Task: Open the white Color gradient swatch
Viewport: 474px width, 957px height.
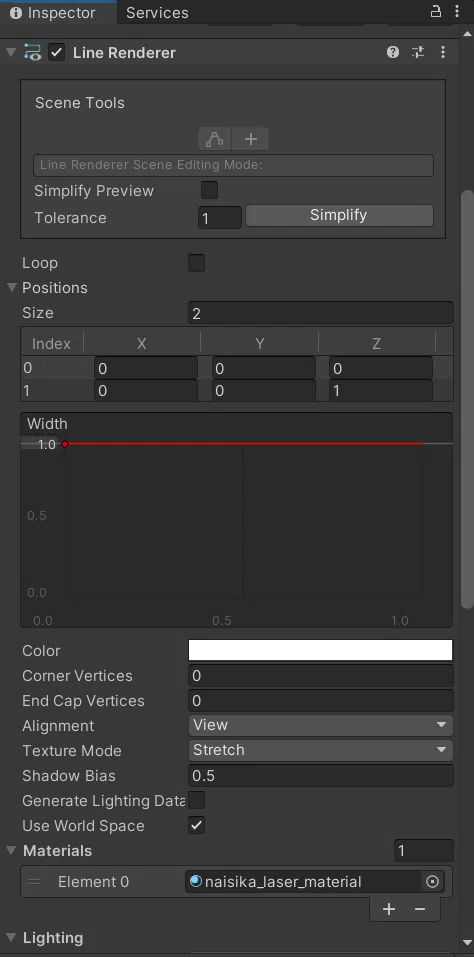Action: (320, 650)
